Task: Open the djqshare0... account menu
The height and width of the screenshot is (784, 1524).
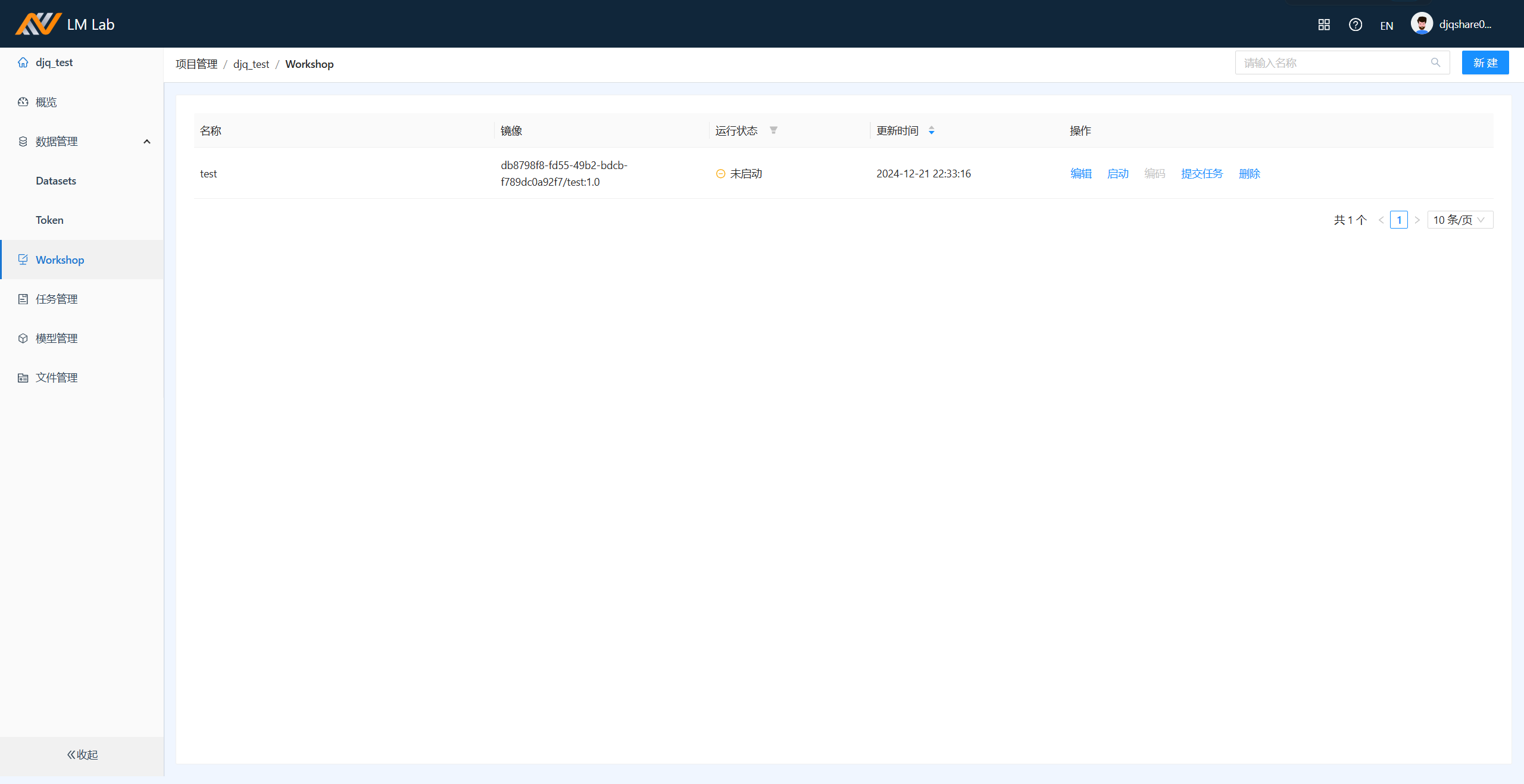Action: [x=1465, y=24]
